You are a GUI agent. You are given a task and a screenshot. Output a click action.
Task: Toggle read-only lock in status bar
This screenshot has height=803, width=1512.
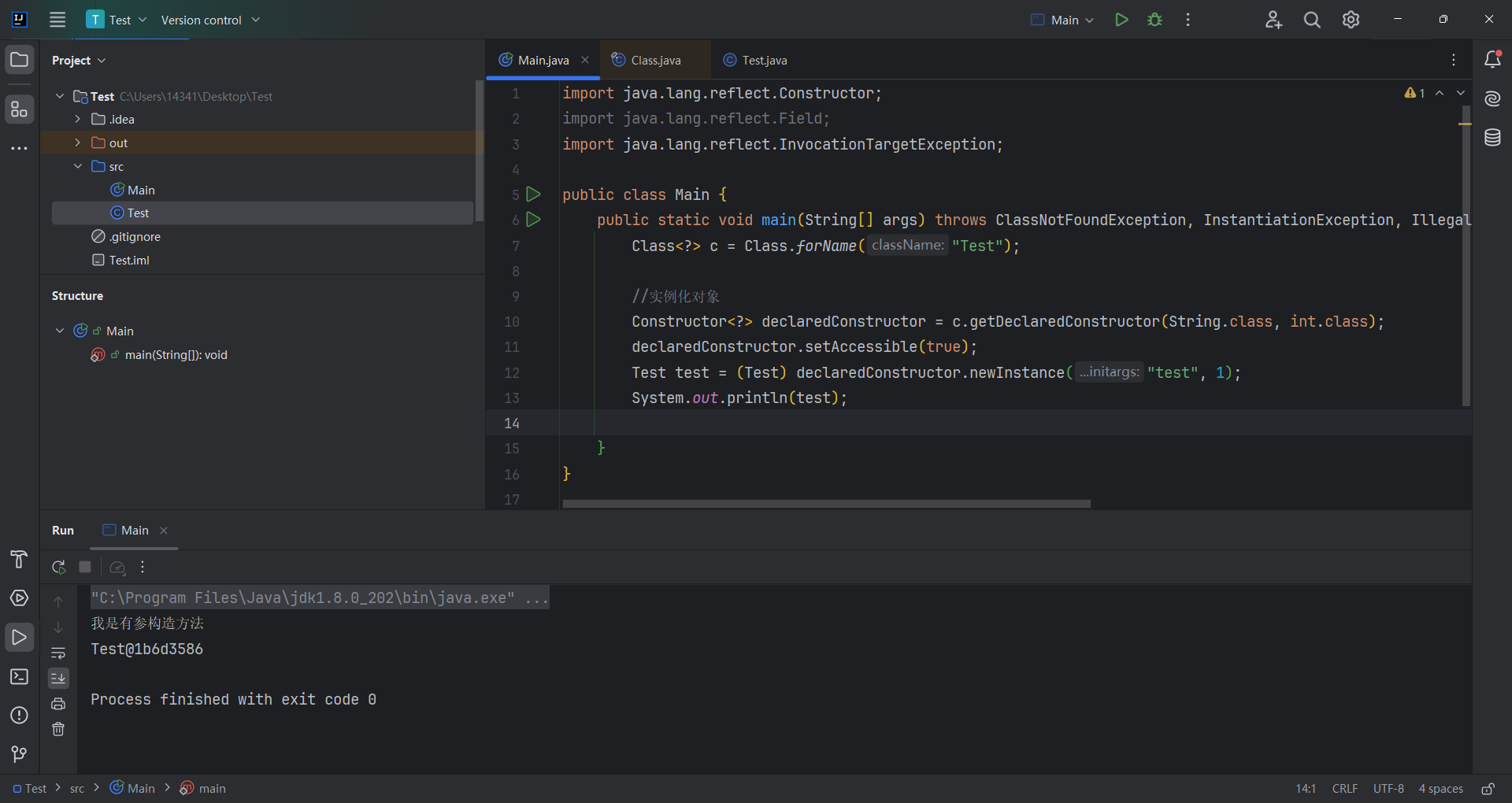(1488, 789)
